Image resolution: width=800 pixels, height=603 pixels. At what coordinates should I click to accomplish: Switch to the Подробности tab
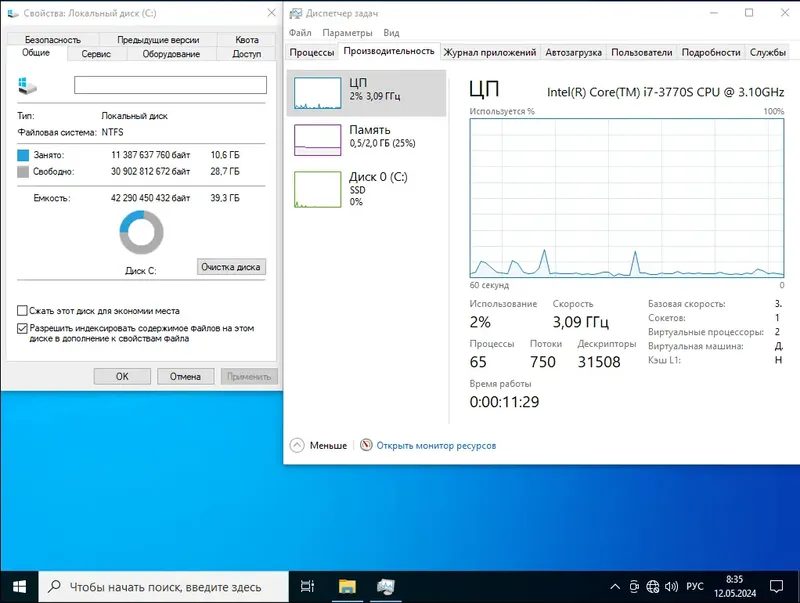[711, 53]
